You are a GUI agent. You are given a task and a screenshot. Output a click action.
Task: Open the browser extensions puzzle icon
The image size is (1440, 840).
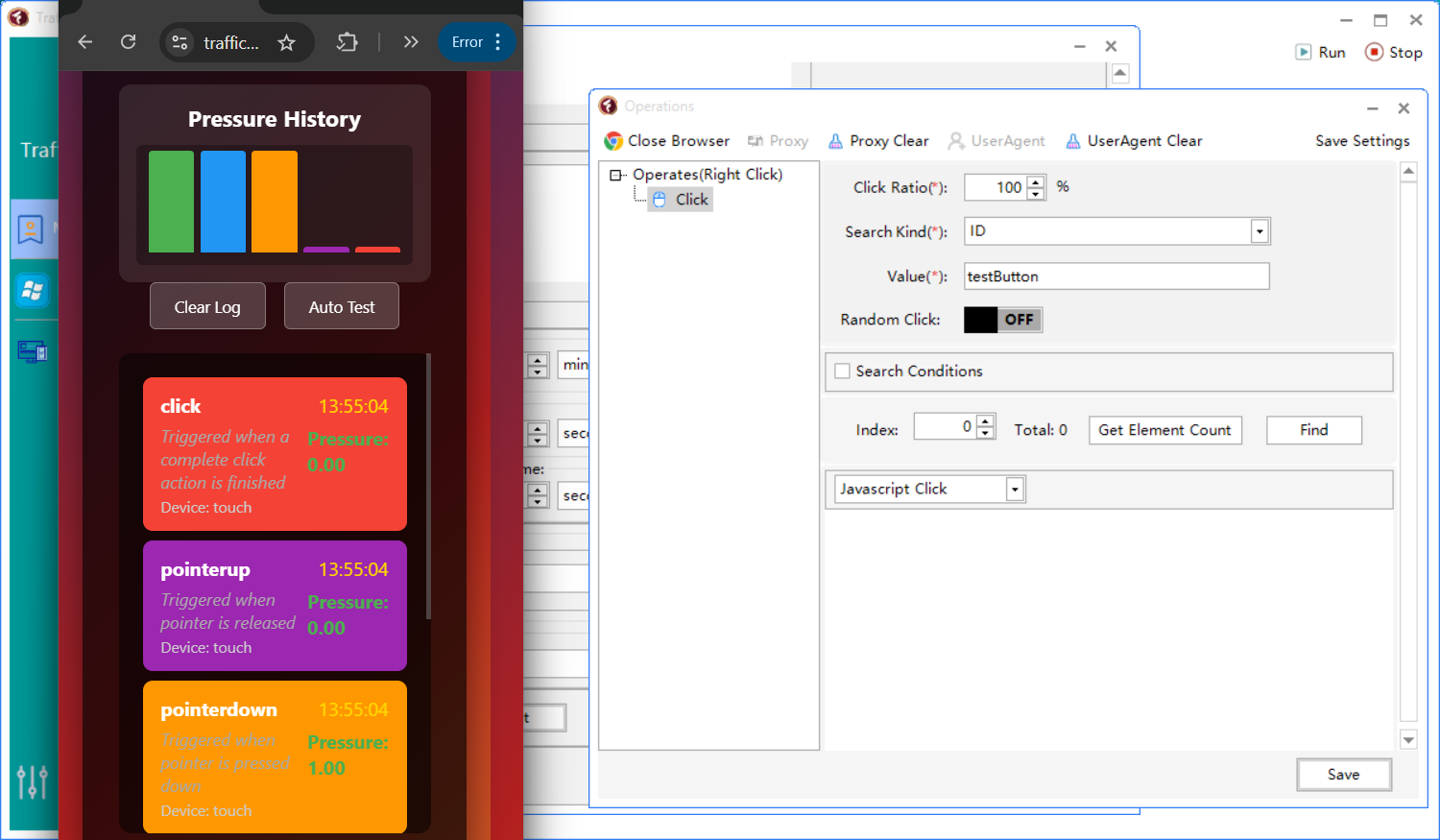point(348,42)
